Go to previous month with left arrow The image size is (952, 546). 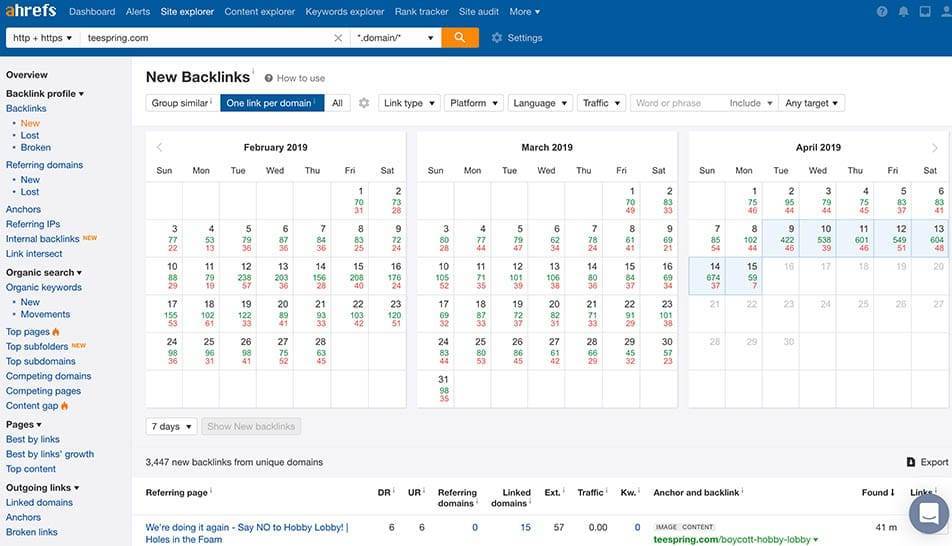click(x=160, y=148)
